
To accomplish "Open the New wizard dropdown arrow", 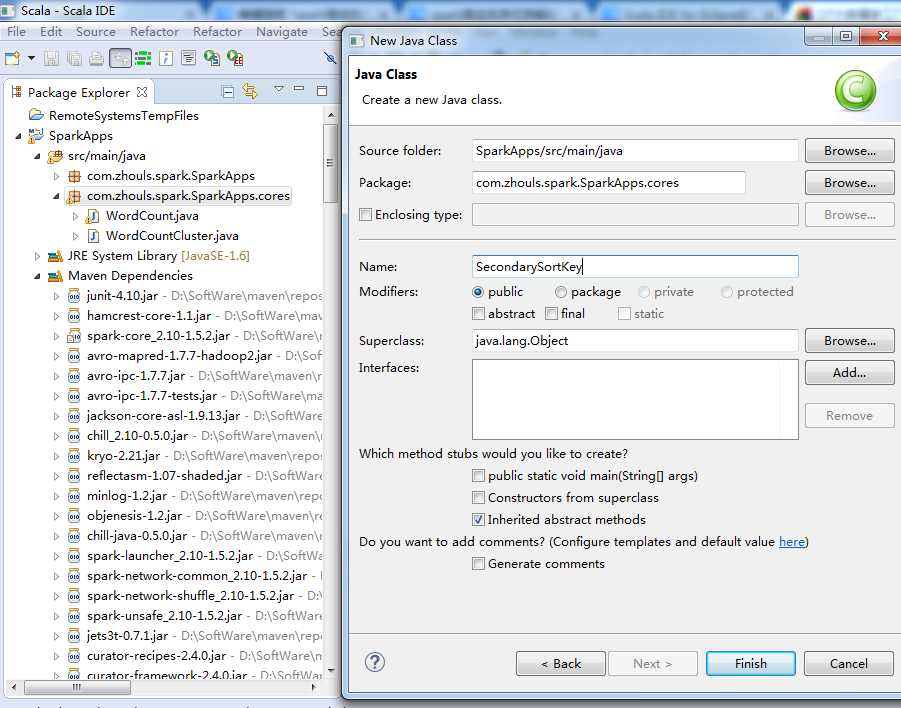I will [31, 58].
